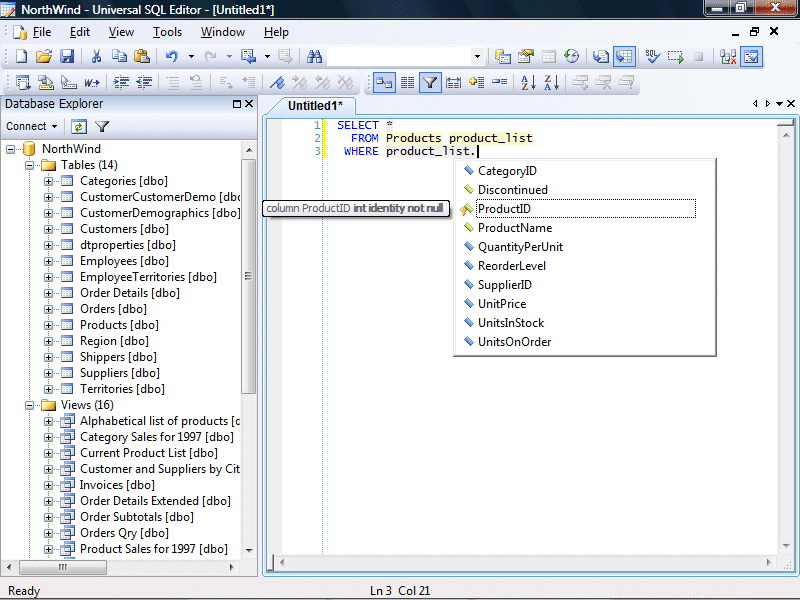This screenshot has height=600, width=800.
Task: Choose ProductName from autocomplete list
Action: click(x=514, y=228)
